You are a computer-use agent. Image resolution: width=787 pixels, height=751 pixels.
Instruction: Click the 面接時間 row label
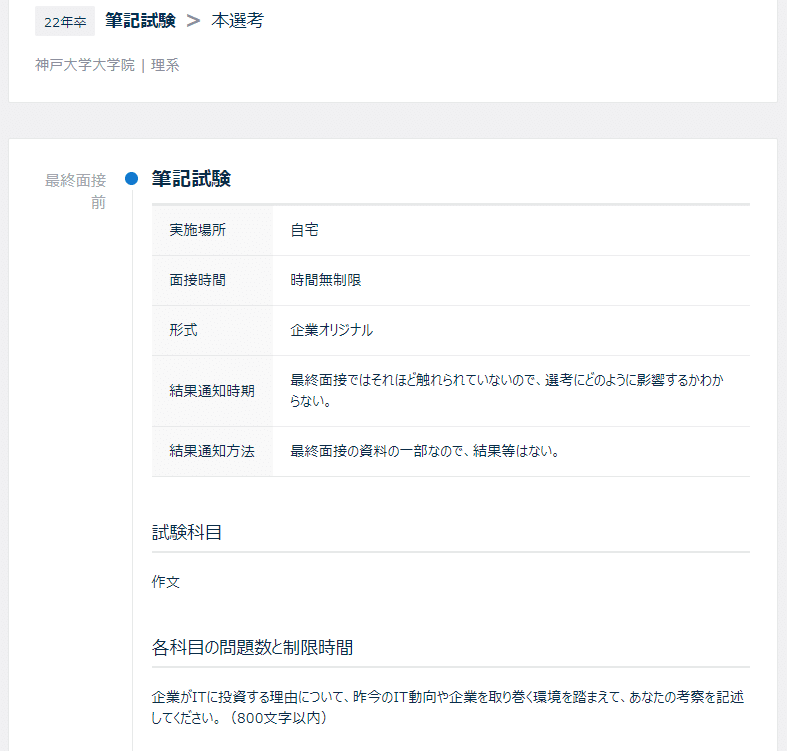coord(197,280)
